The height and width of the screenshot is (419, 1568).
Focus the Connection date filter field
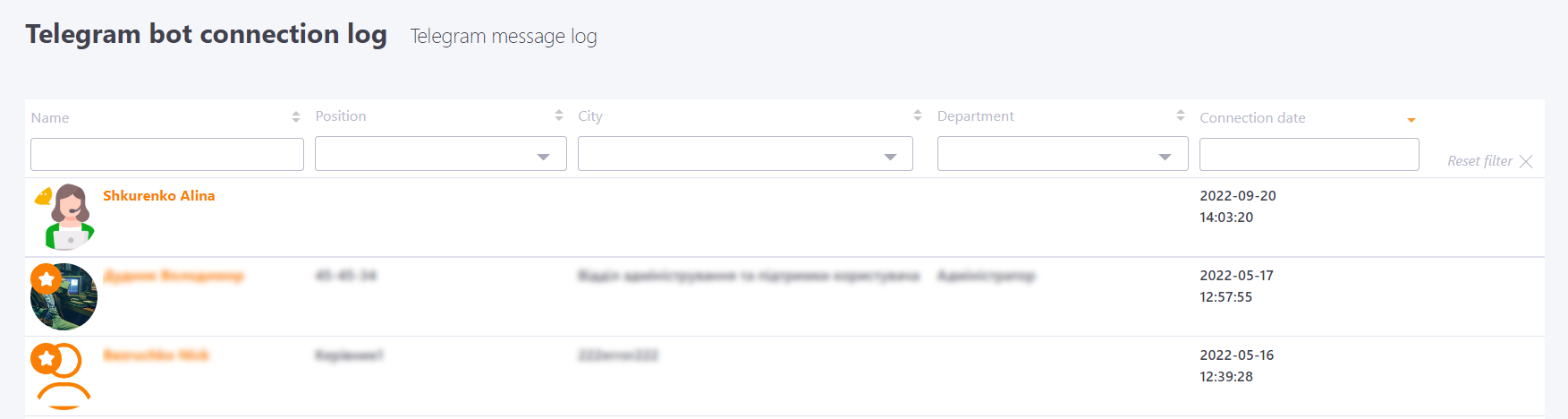click(1309, 154)
